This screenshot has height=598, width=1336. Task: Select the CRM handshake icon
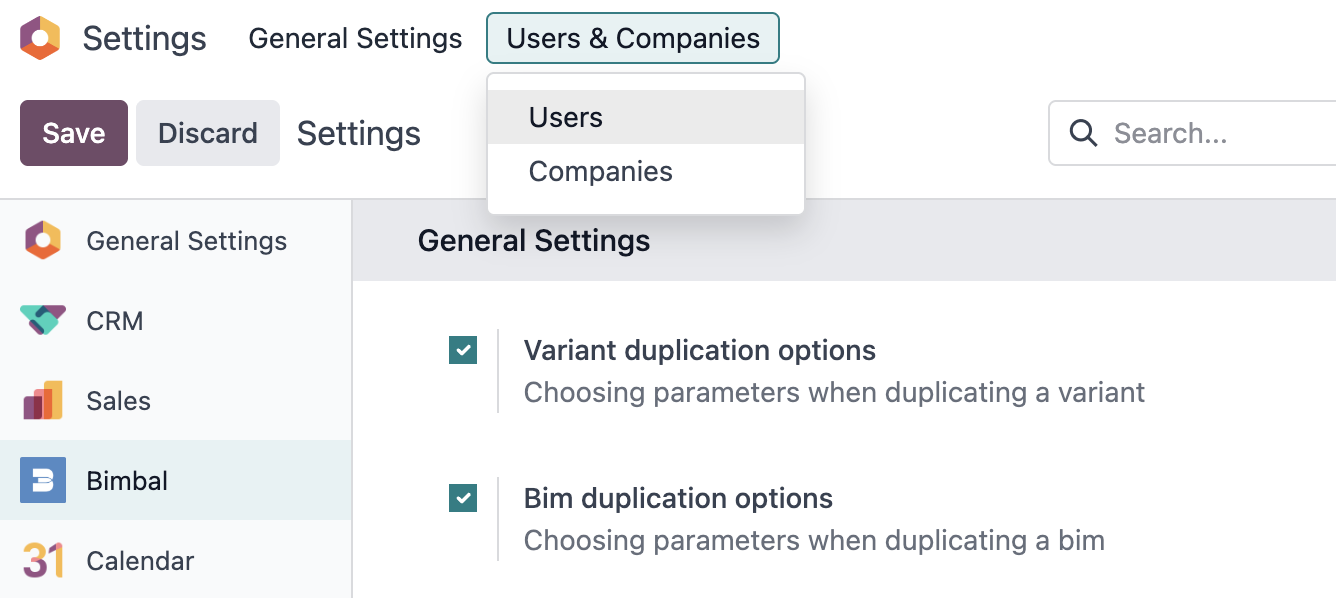click(43, 321)
